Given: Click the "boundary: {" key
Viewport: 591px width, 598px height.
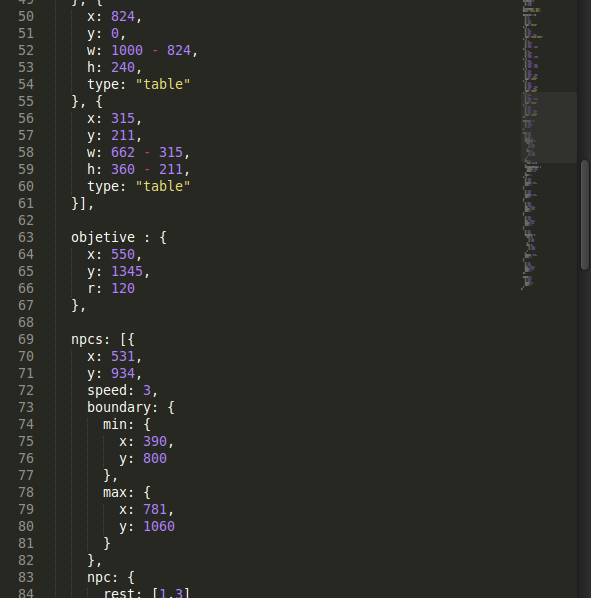Looking at the screenshot, I should (131, 407).
